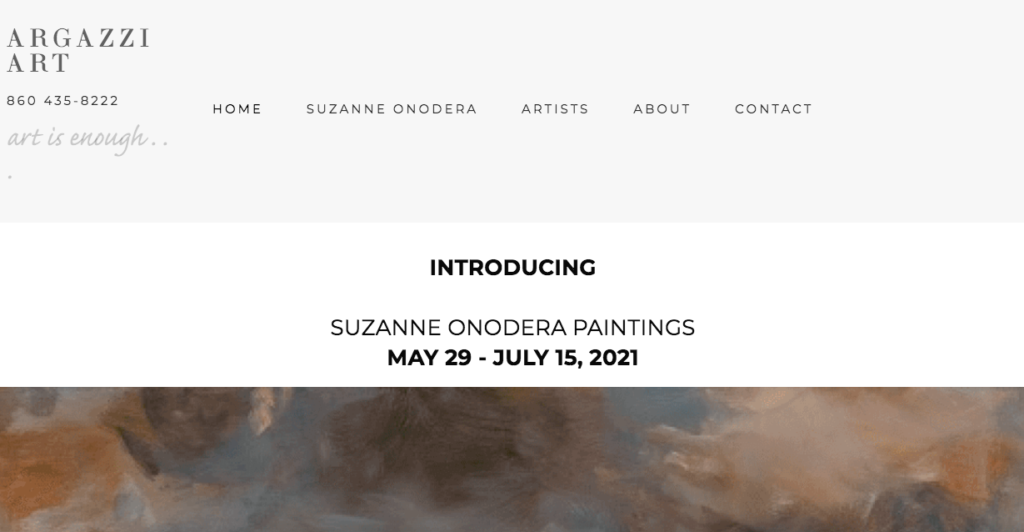Click the MAY 29 start date
The width and height of the screenshot is (1024, 532).
pos(428,358)
